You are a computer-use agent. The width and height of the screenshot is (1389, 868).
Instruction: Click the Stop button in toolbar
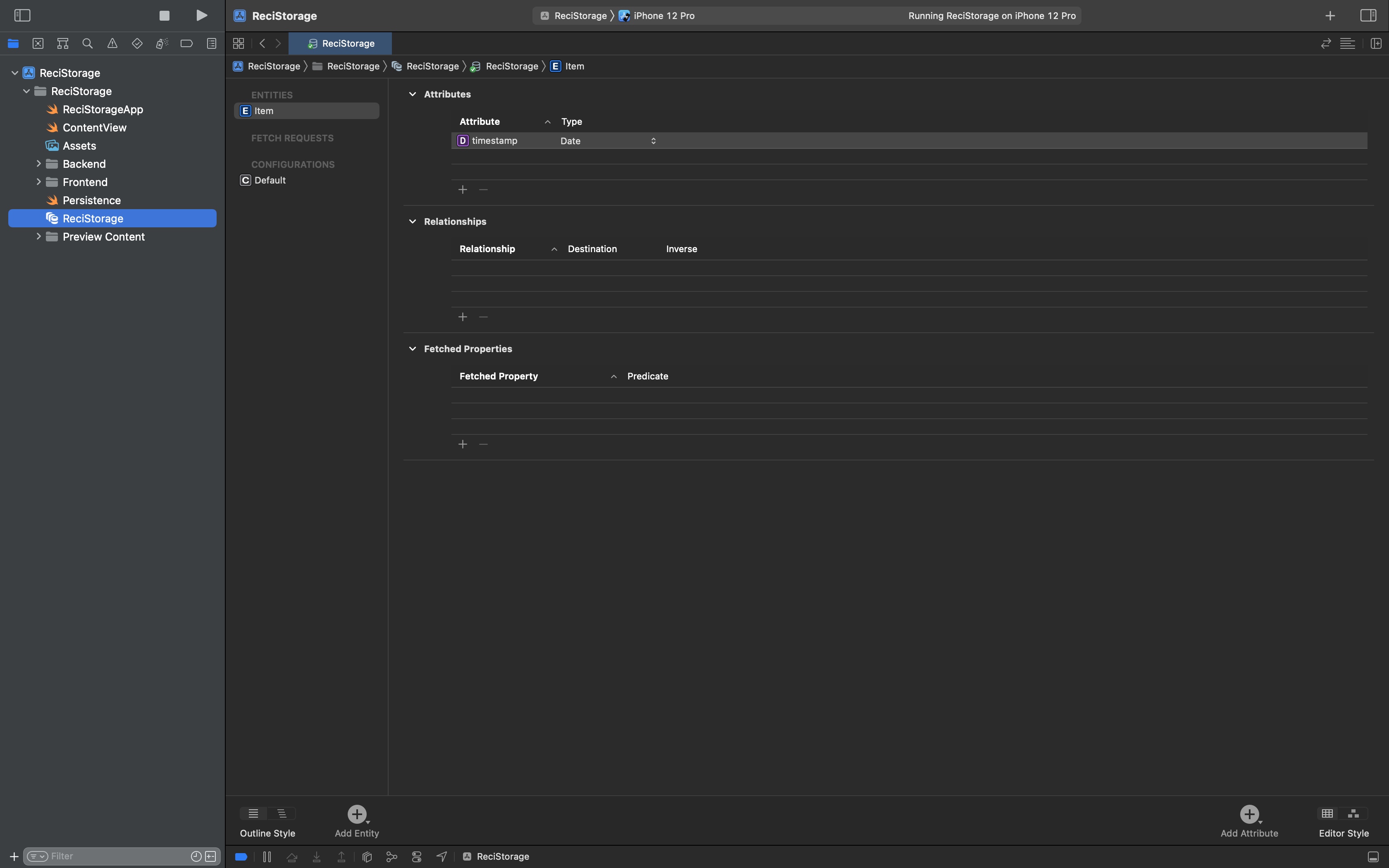[164, 16]
